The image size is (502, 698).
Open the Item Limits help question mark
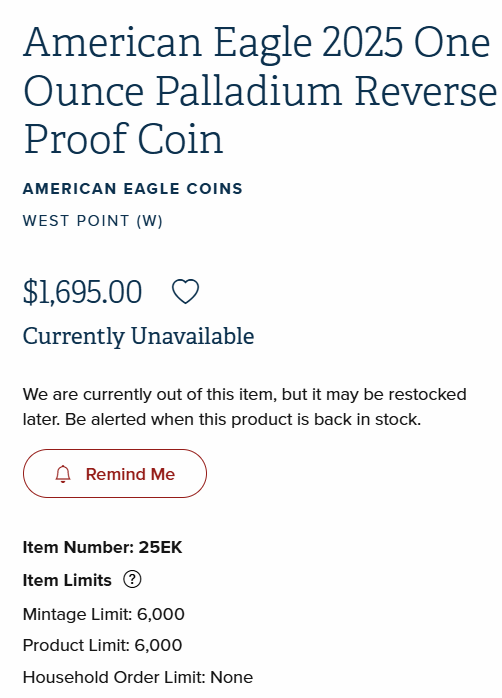coord(132,580)
